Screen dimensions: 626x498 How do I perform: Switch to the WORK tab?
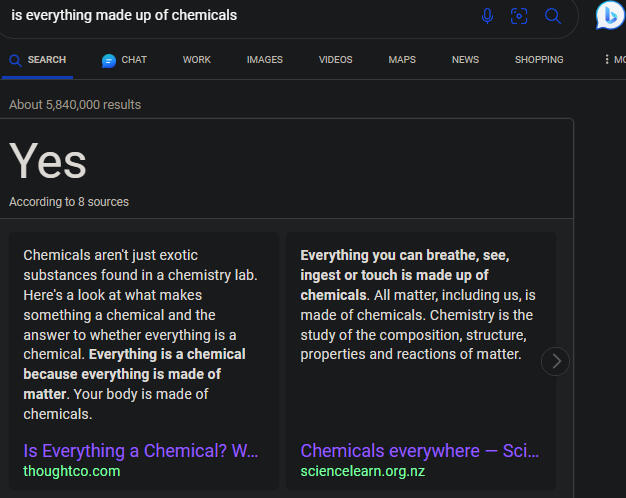[x=196, y=60]
